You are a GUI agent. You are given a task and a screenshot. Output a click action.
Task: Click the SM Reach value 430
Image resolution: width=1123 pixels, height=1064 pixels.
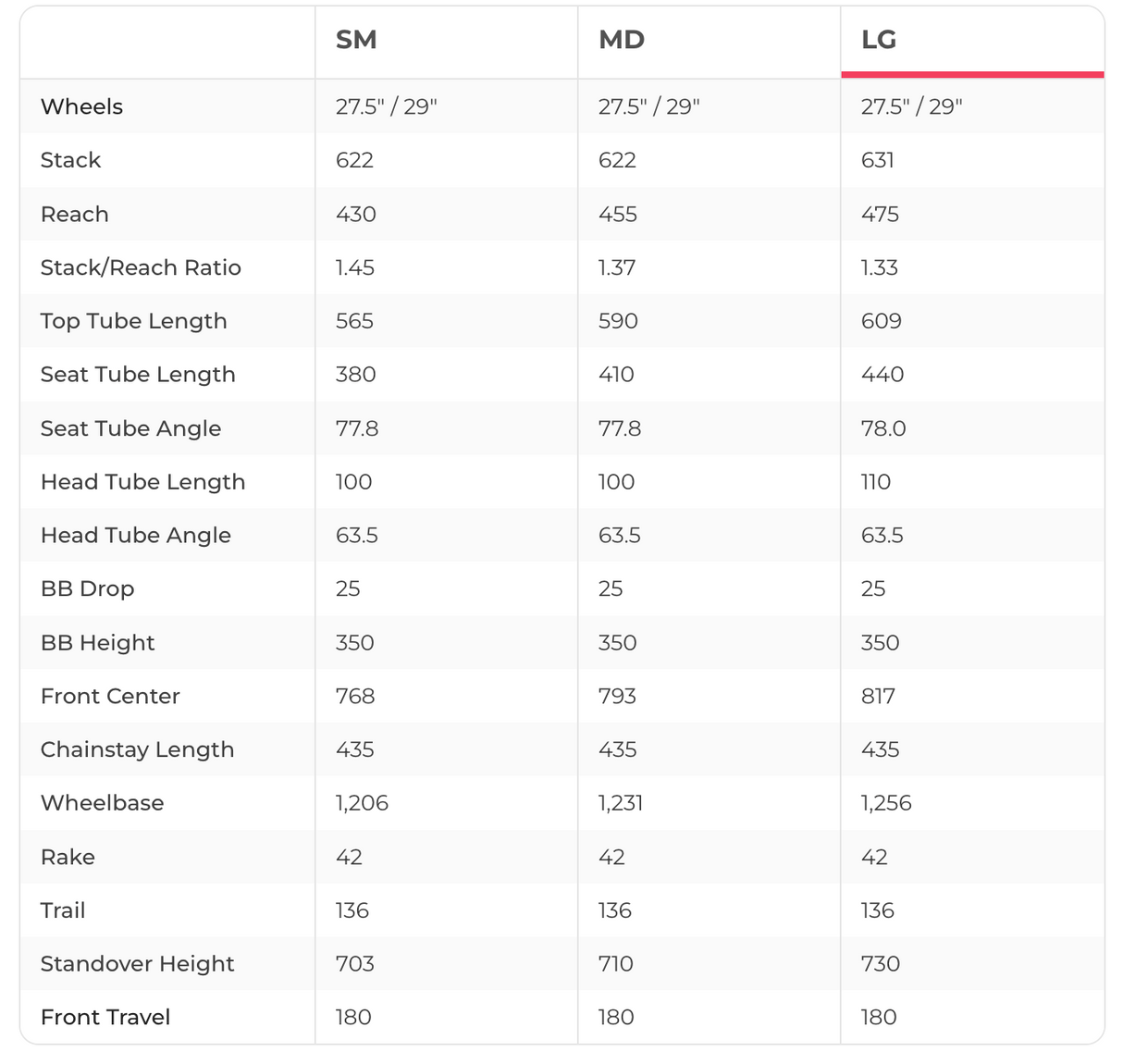tap(355, 214)
